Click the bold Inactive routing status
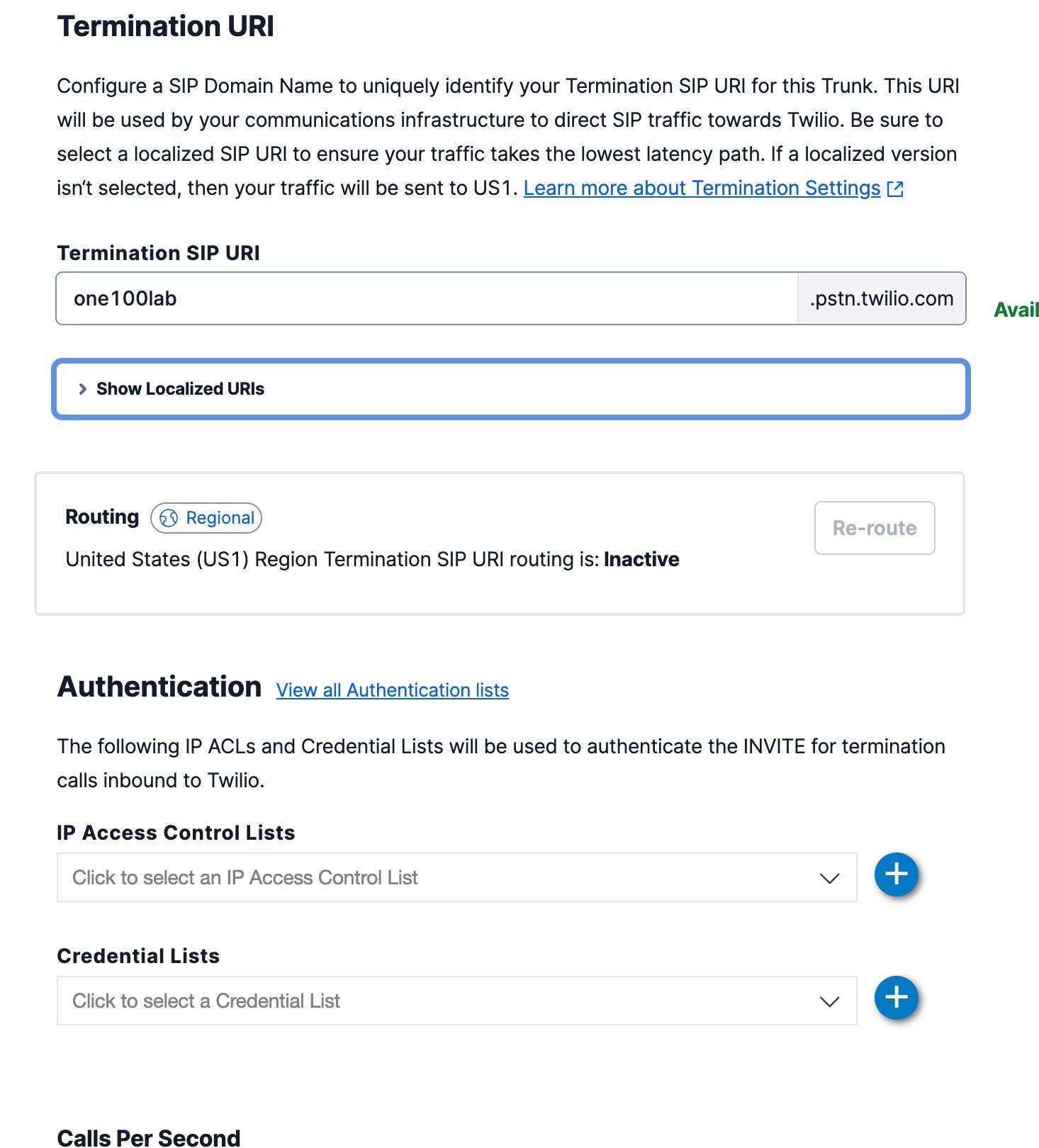 [641, 560]
